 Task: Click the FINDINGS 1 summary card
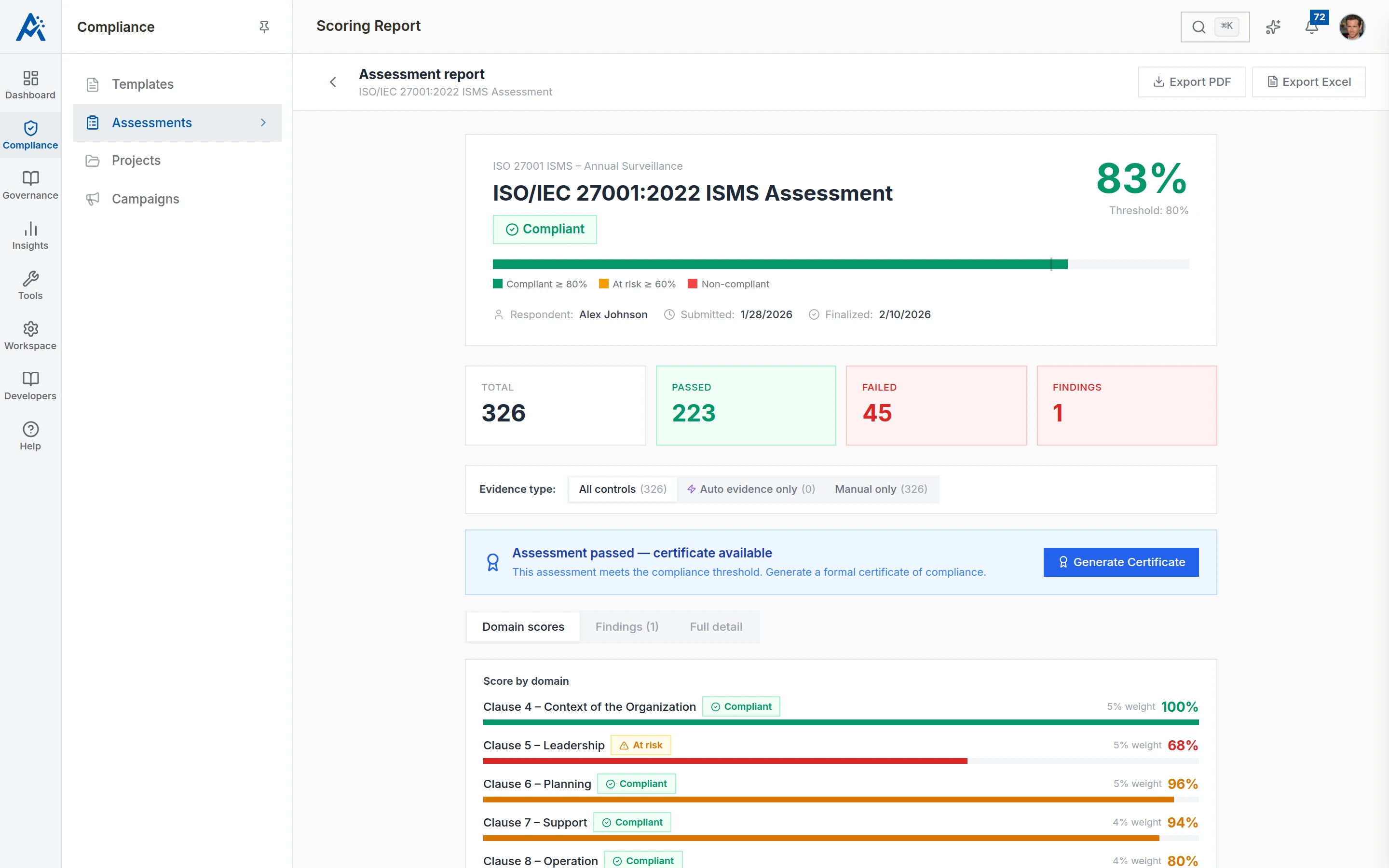[1126, 405]
